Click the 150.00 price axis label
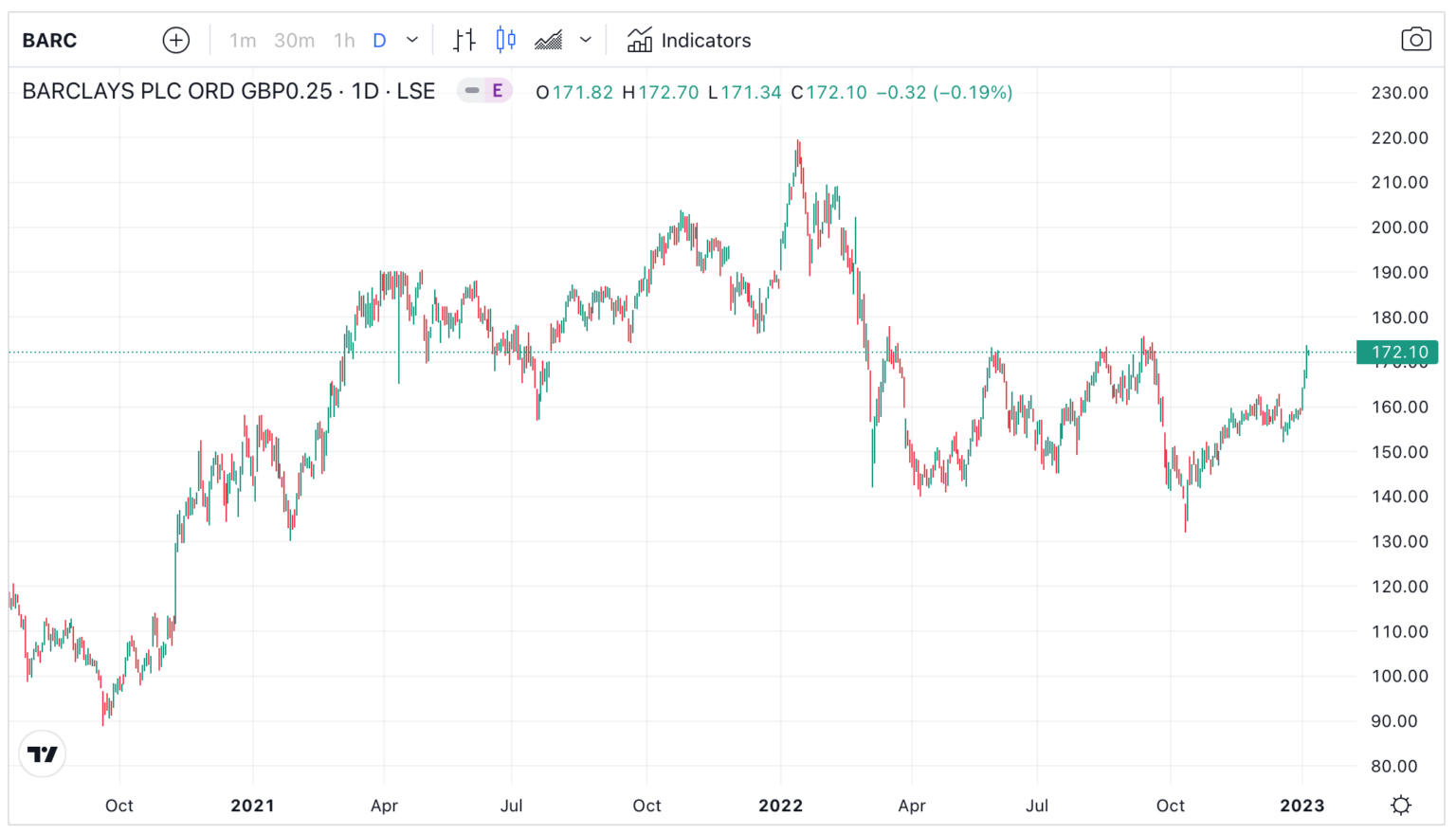Image resolution: width=1456 pixels, height=834 pixels. point(1400,452)
